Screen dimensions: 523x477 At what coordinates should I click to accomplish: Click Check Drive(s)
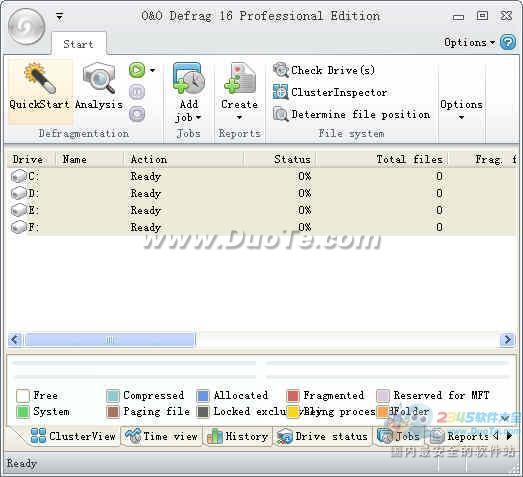(324, 70)
